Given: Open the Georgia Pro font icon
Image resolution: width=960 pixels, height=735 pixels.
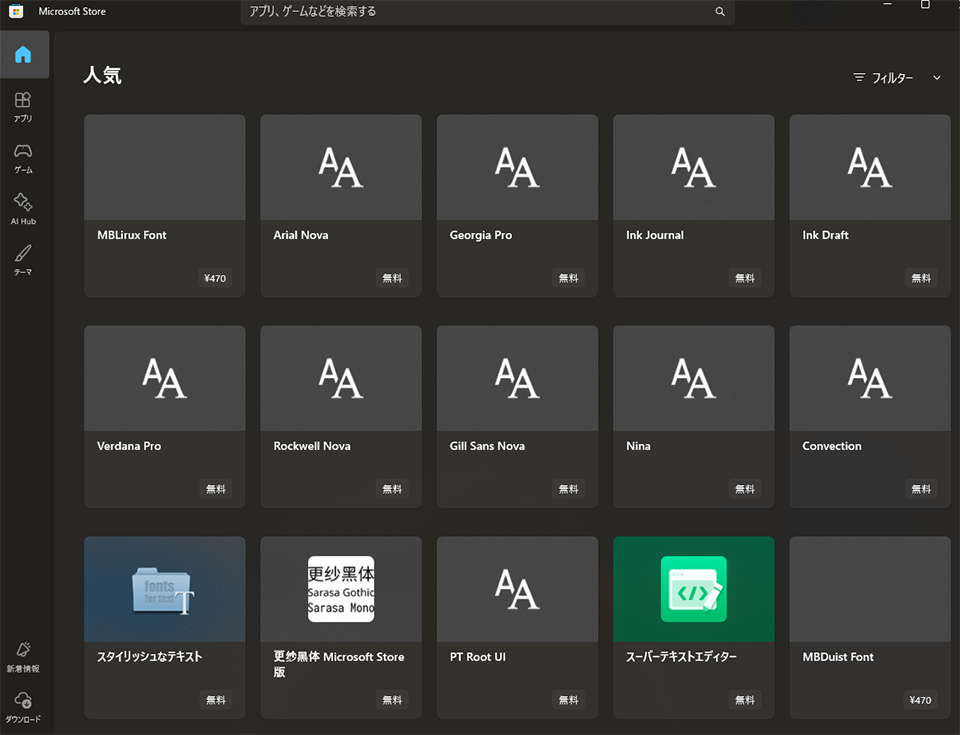Looking at the screenshot, I should 517,167.
